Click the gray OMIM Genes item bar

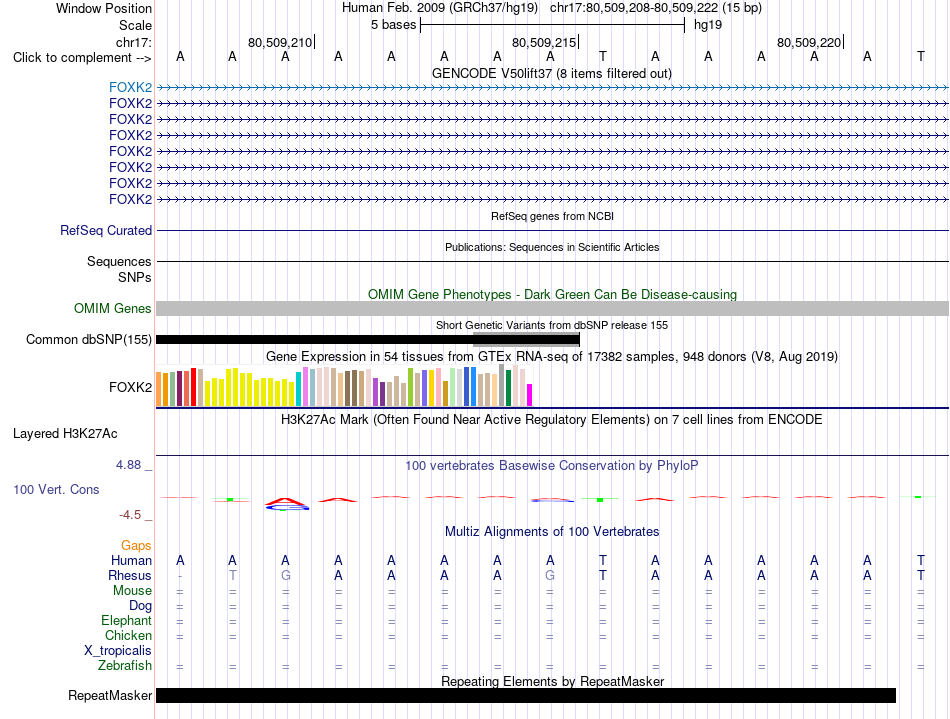[552, 308]
